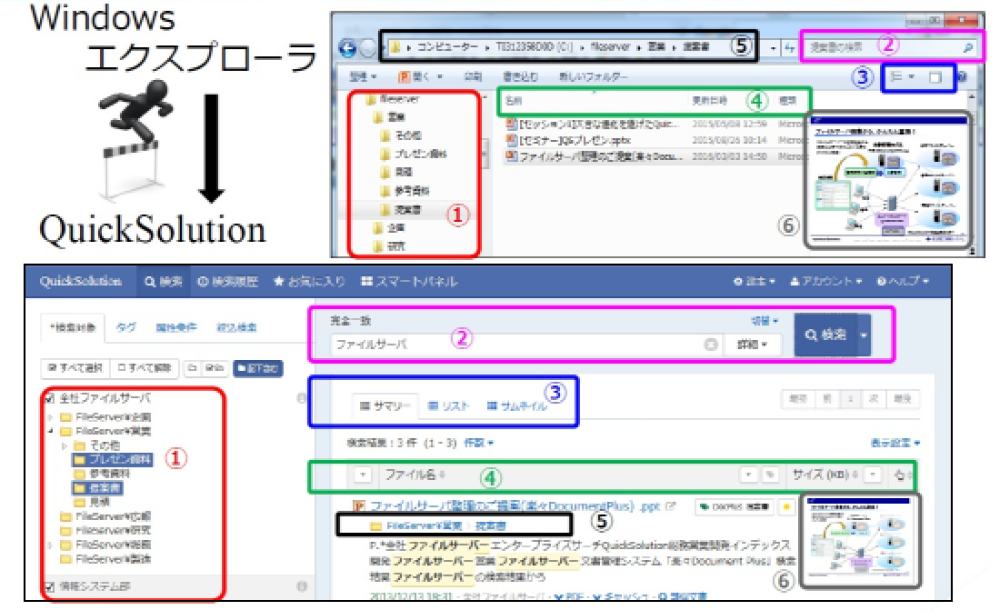This screenshot has width=1000, height=613.
Task: Click the すべて解除 deselect-all button
Action: pos(145,368)
